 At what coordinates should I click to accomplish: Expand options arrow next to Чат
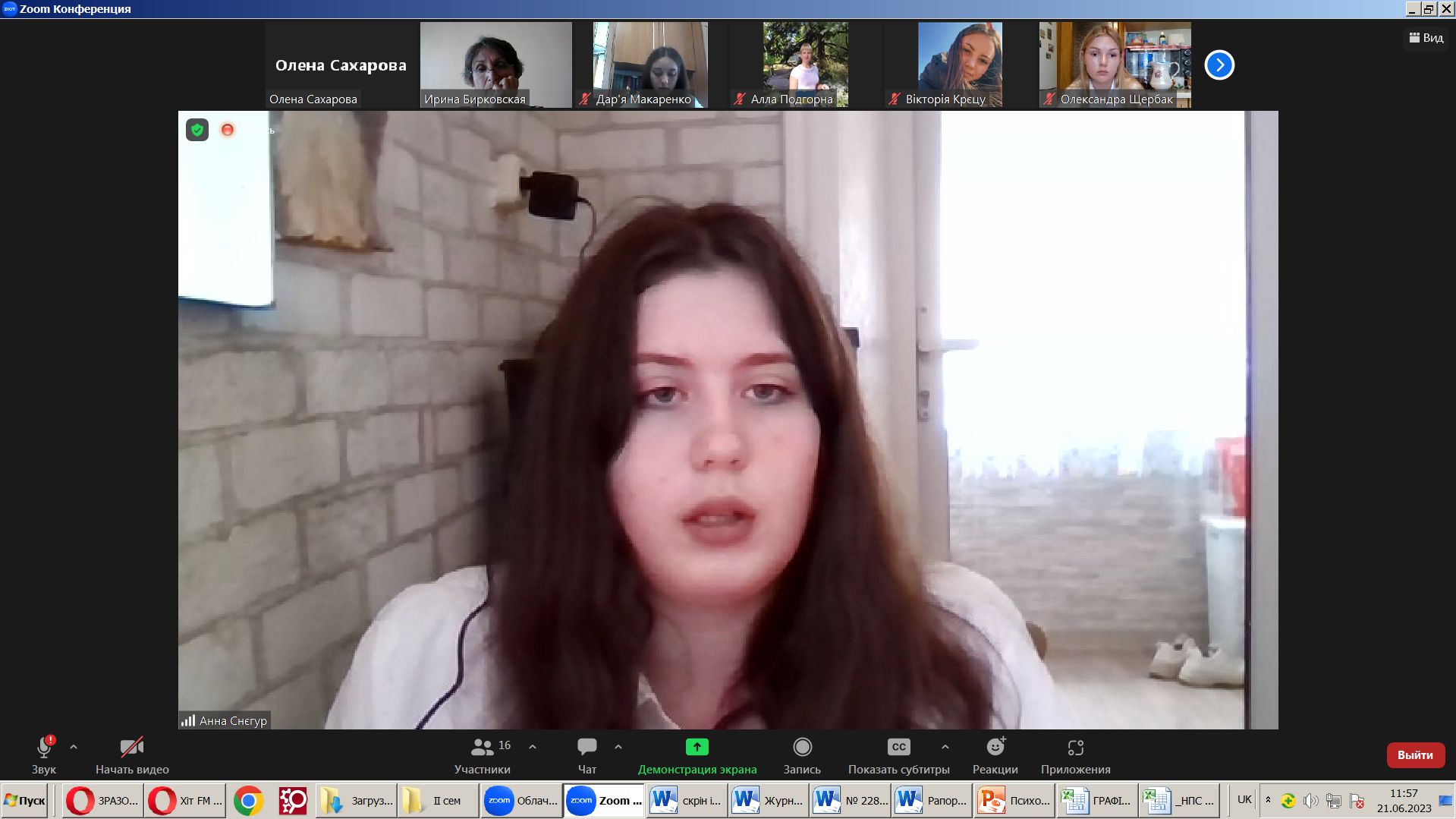(x=618, y=747)
